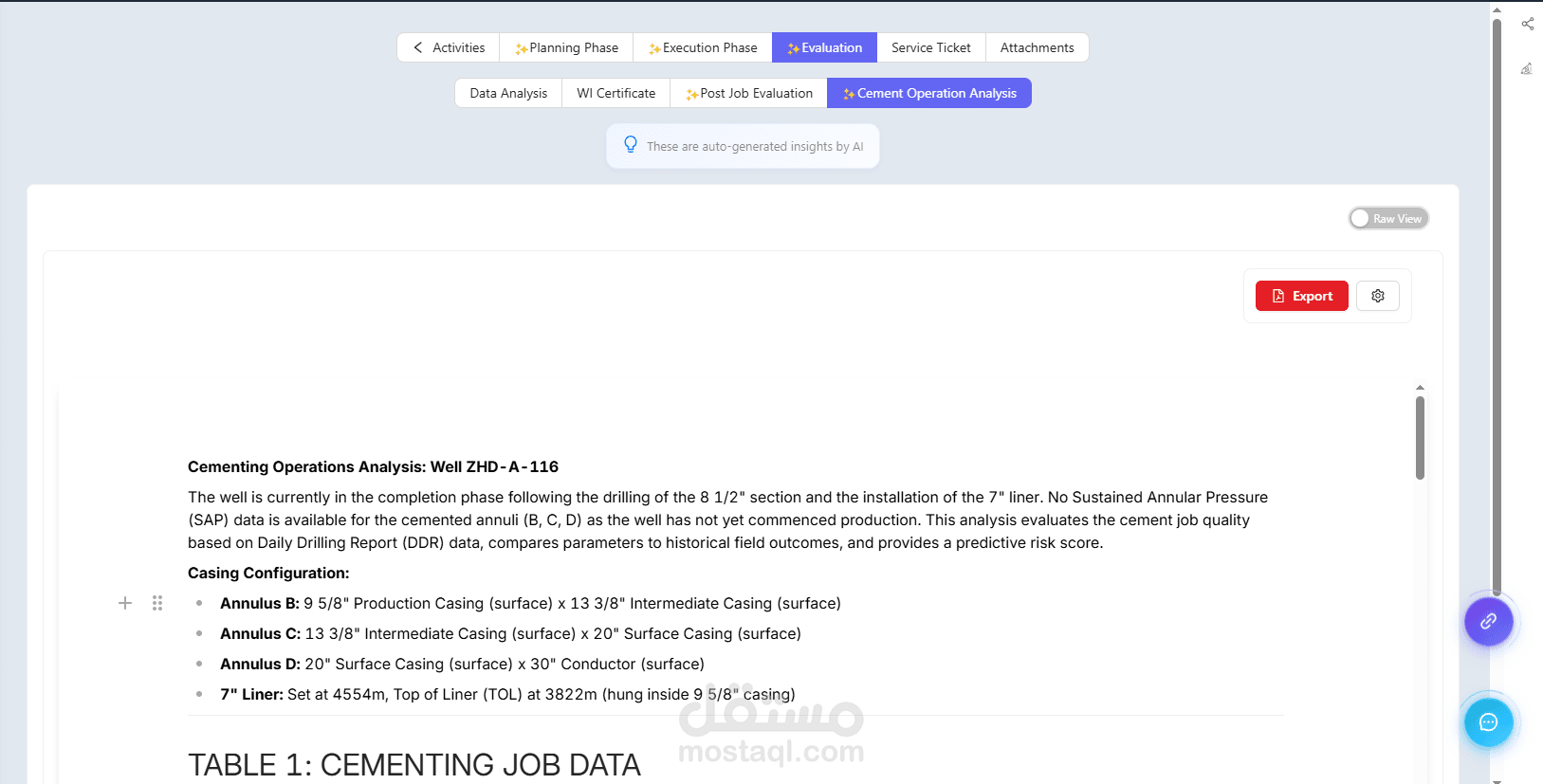The image size is (1543, 784).
Task: Click the six-dot drag handle icon
Action: (157, 603)
